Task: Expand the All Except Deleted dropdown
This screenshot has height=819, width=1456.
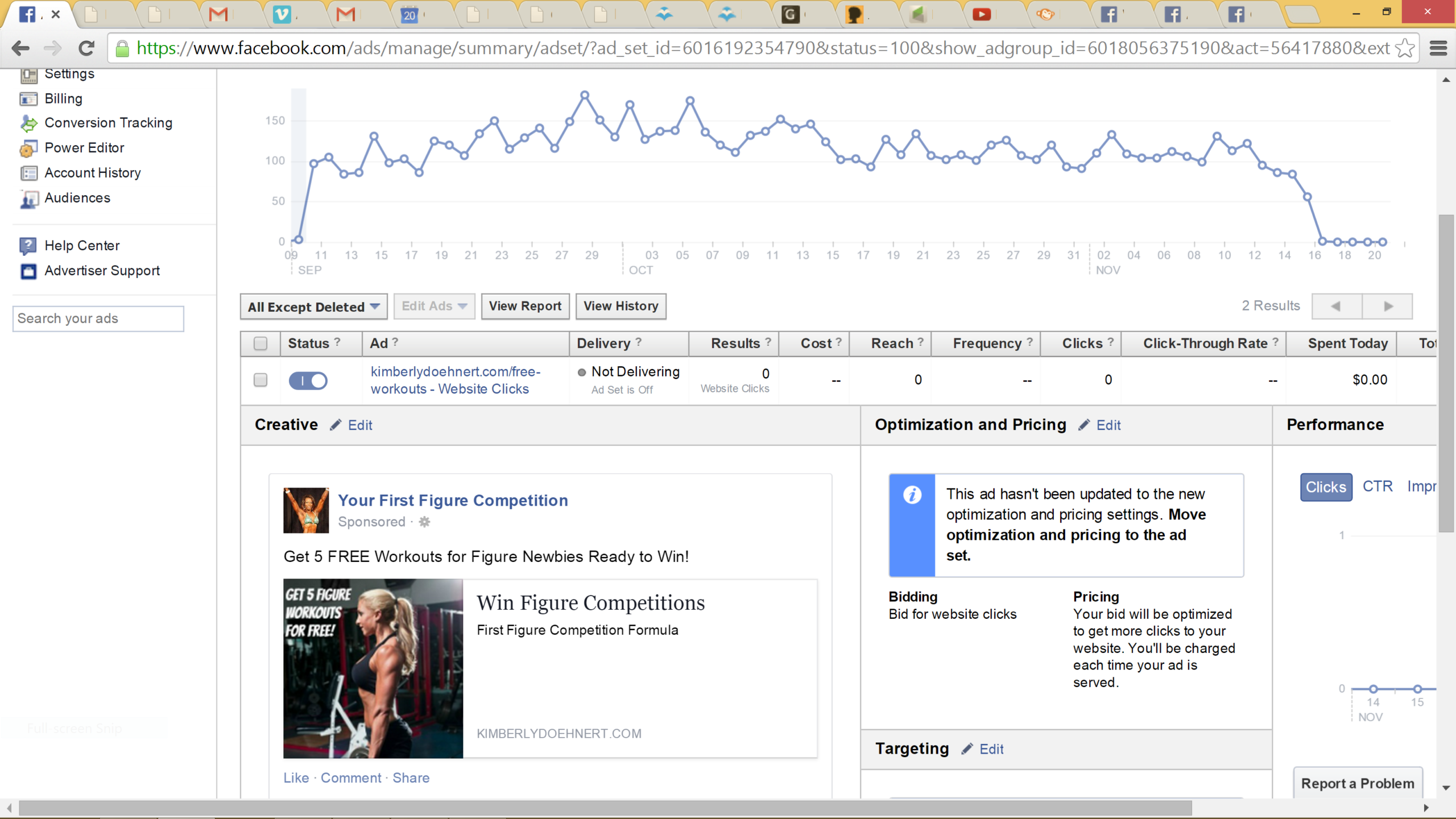Action: click(313, 307)
